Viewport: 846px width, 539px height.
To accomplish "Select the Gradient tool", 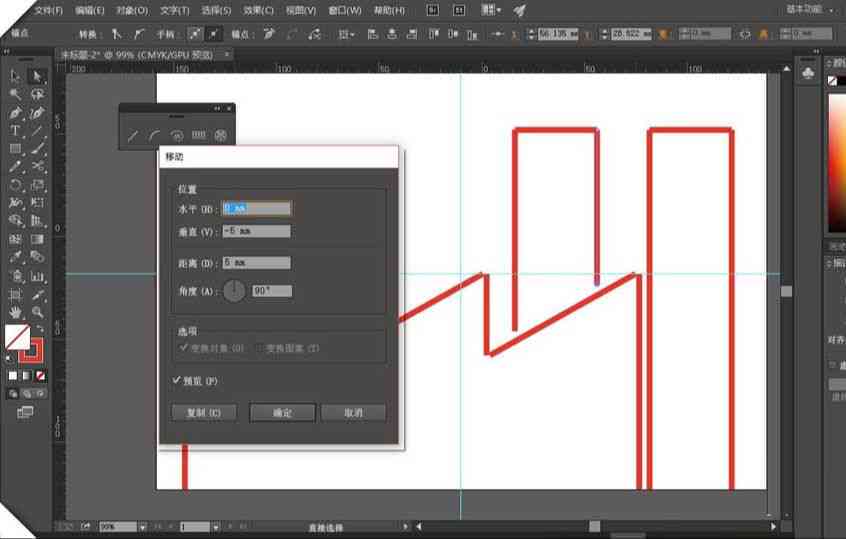I will click(37, 239).
